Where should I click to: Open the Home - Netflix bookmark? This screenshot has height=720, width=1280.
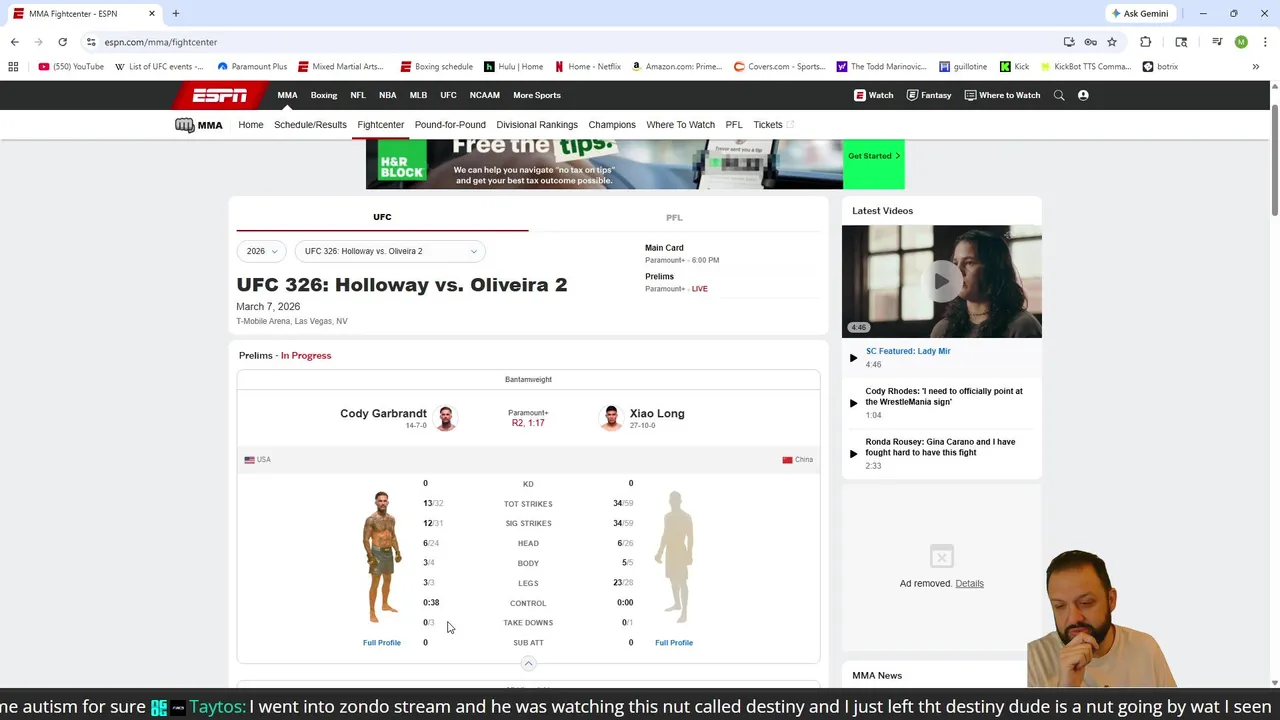click(x=588, y=67)
